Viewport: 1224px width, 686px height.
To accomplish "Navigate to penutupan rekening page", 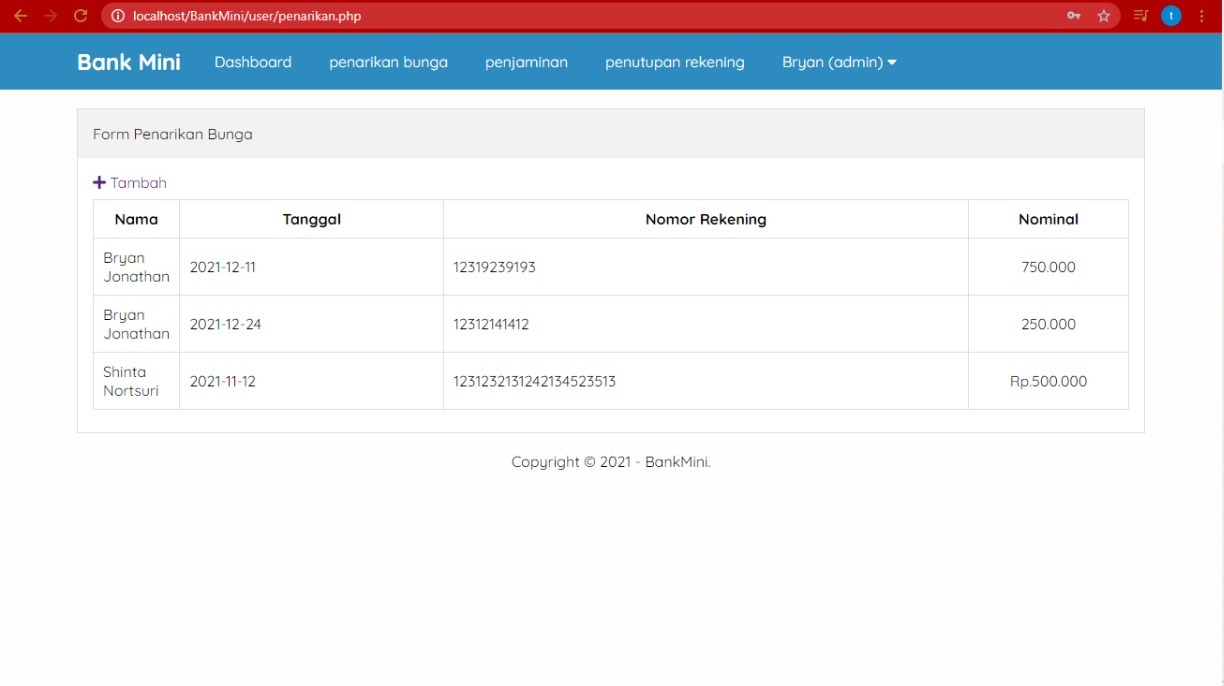I will tap(674, 62).
